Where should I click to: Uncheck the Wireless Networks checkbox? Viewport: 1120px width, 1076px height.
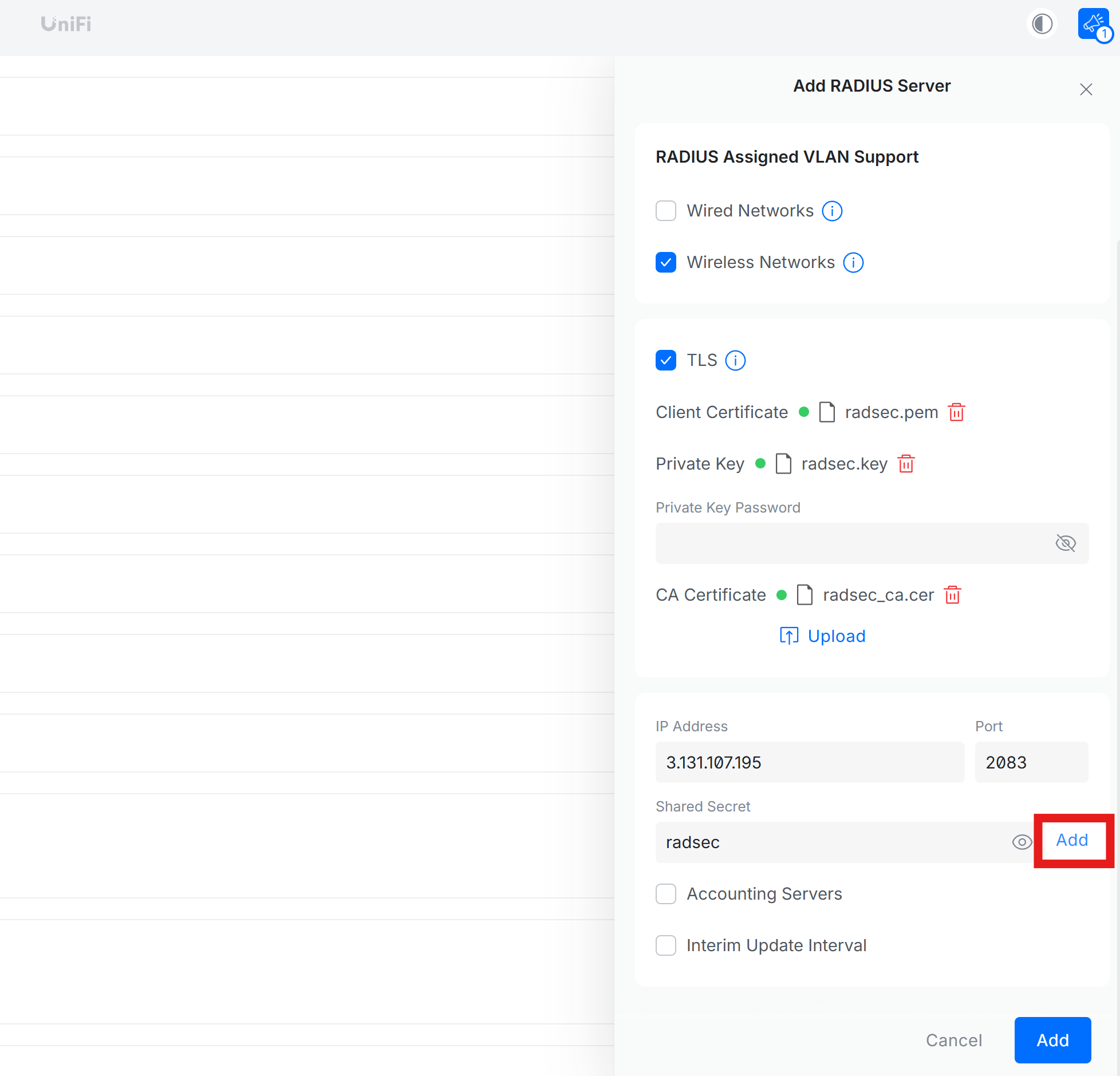coord(666,262)
